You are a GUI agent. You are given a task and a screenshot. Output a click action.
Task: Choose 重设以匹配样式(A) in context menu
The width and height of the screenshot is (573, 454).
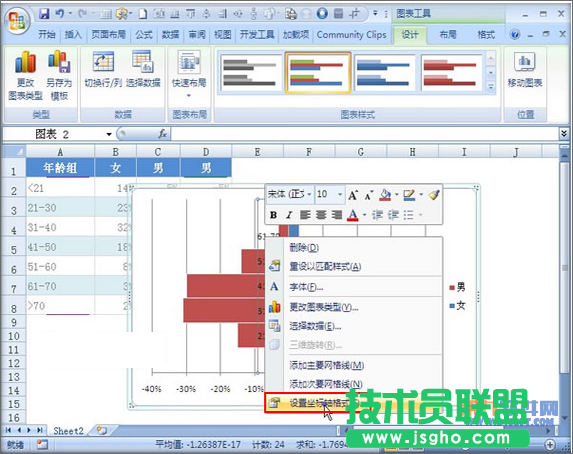click(354, 266)
